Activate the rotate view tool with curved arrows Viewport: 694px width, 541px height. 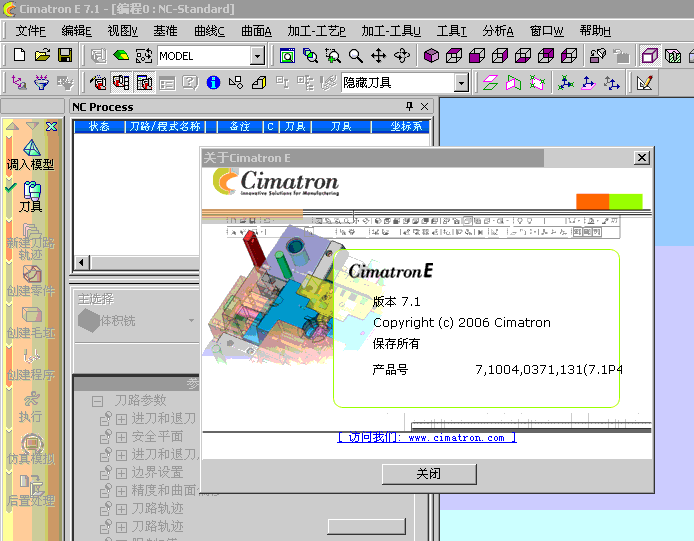point(402,56)
